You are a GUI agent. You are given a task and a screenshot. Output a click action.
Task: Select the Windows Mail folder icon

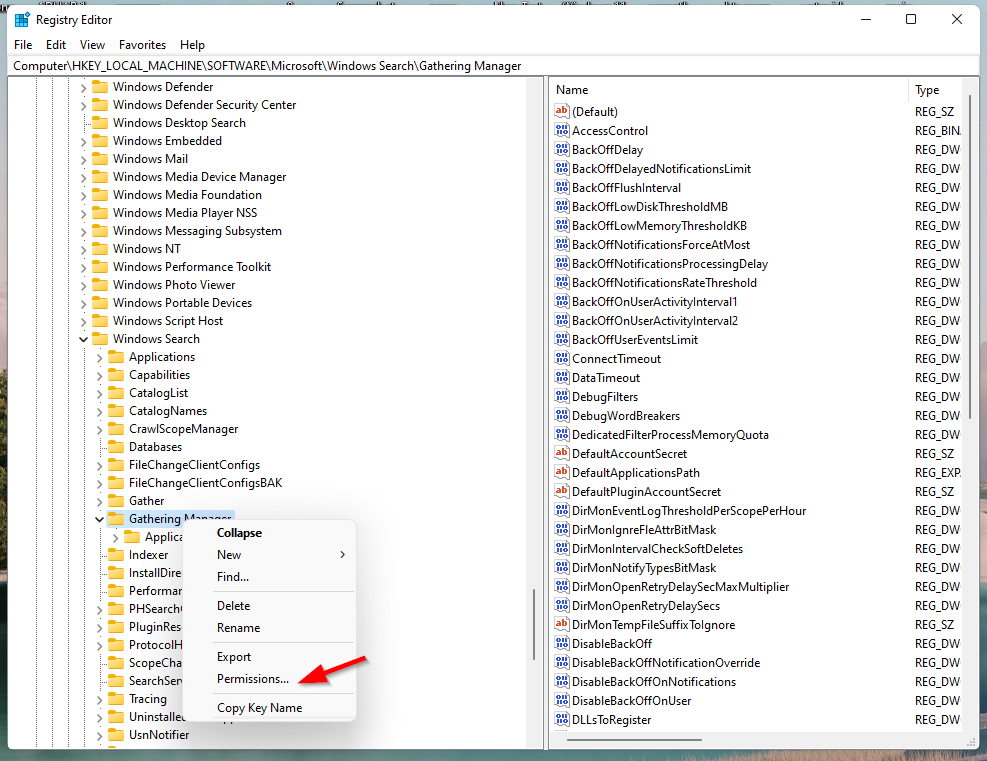coord(100,159)
